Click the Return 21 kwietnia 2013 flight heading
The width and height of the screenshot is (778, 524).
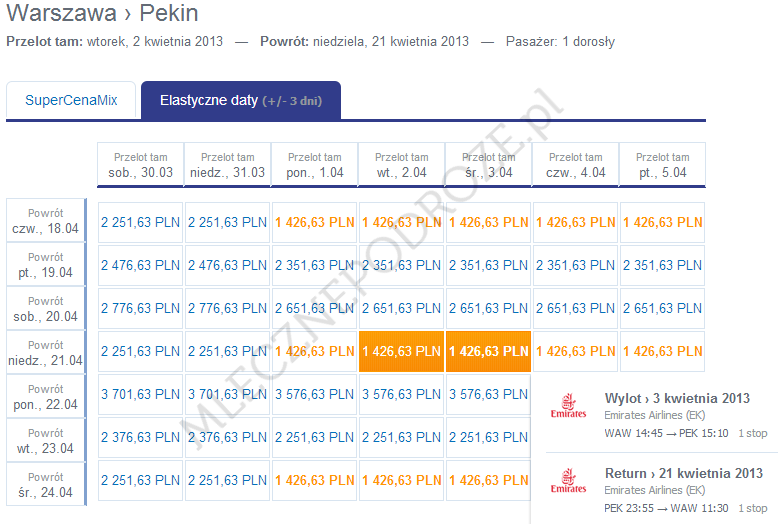pyautogui.click(x=683, y=473)
